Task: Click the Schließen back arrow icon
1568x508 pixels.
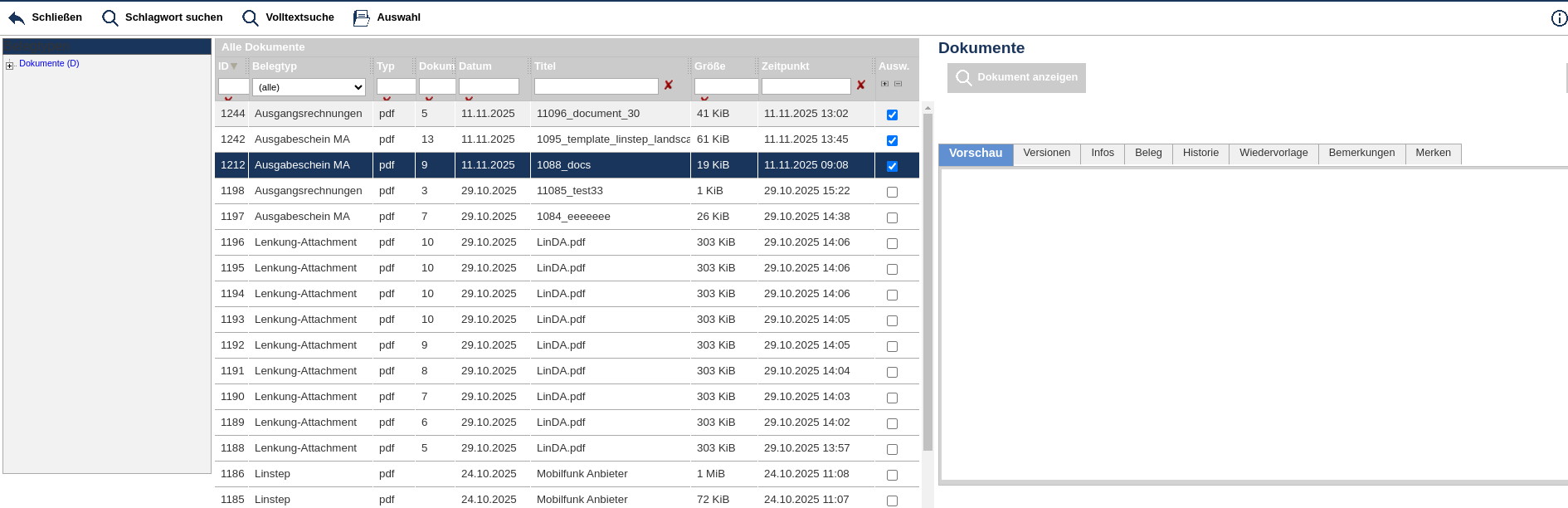Action: [x=17, y=17]
